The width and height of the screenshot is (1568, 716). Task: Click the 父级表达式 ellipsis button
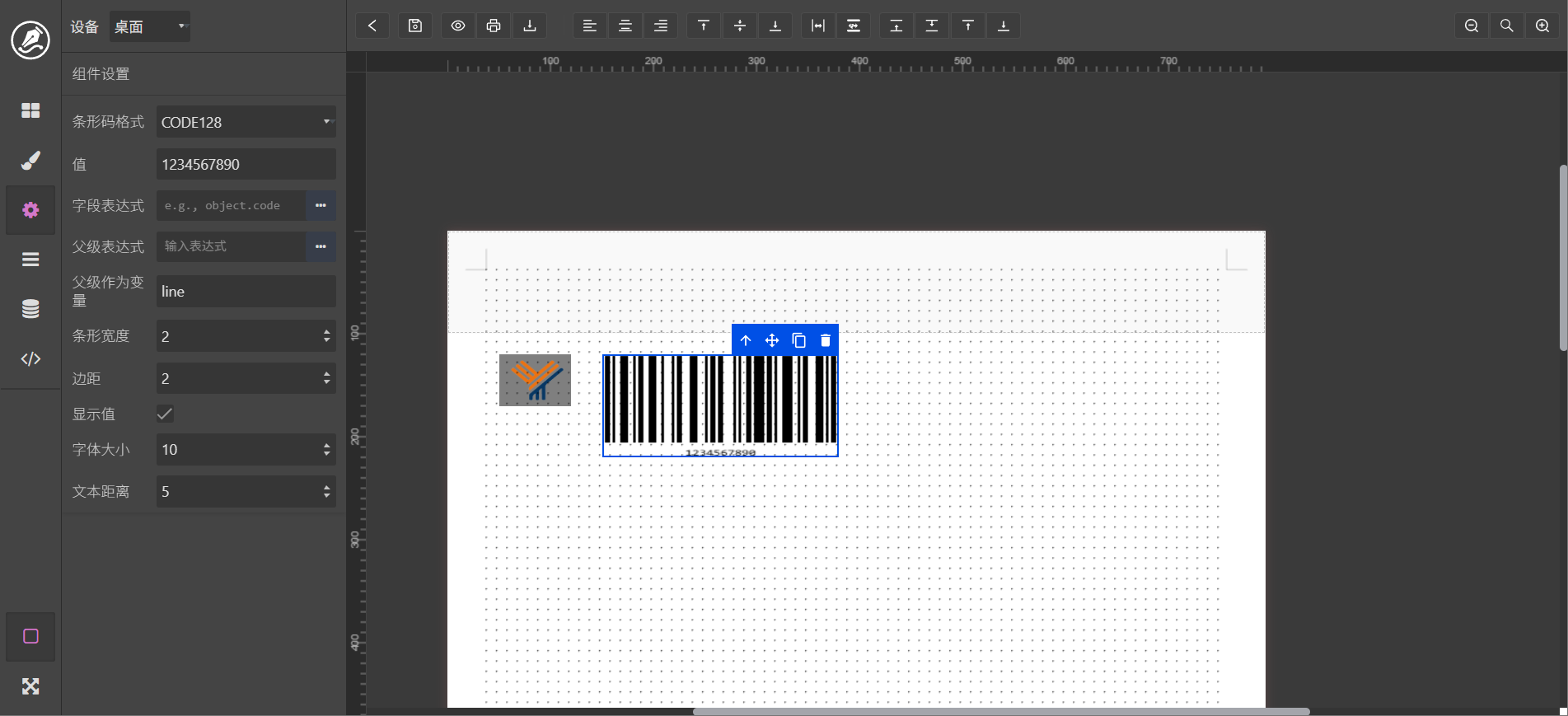[x=321, y=246]
